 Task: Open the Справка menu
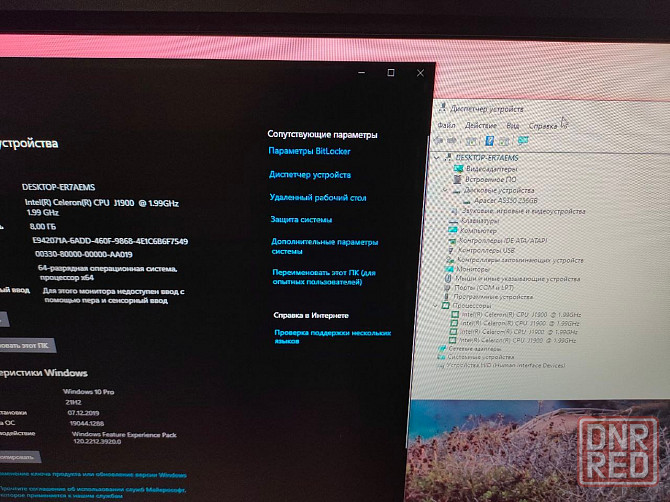pos(543,126)
